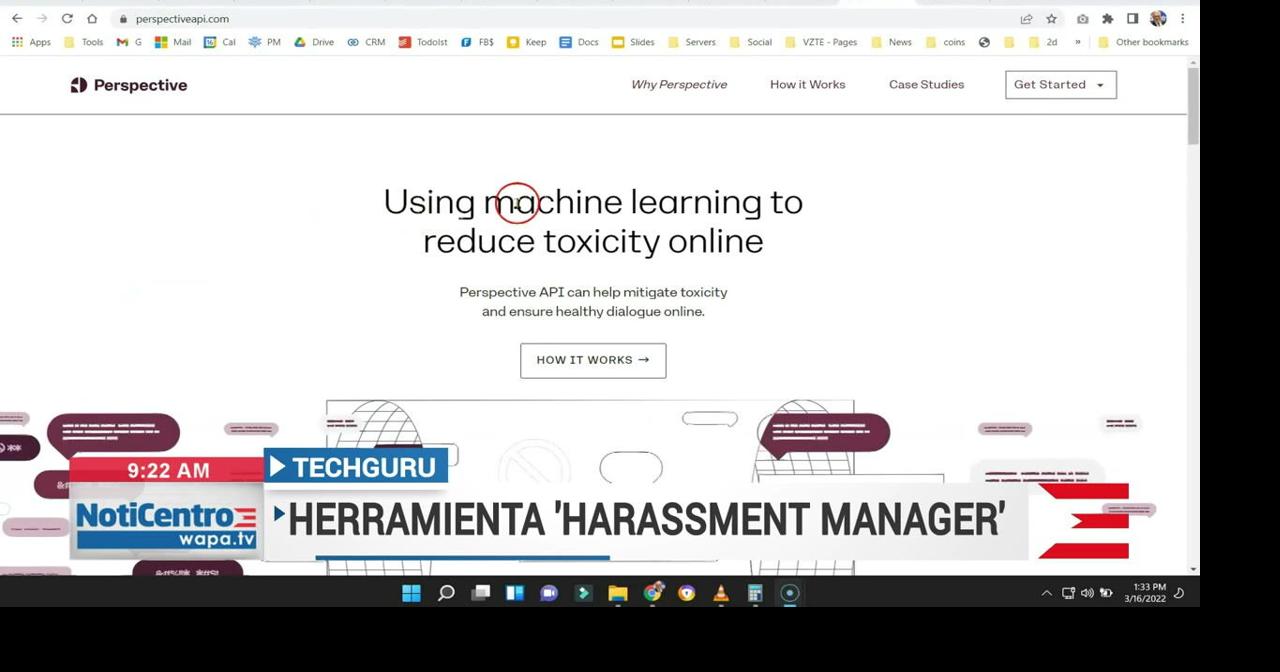The image size is (1280, 672).
Task: Open Calculator from the taskbar
Action: [755, 593]
